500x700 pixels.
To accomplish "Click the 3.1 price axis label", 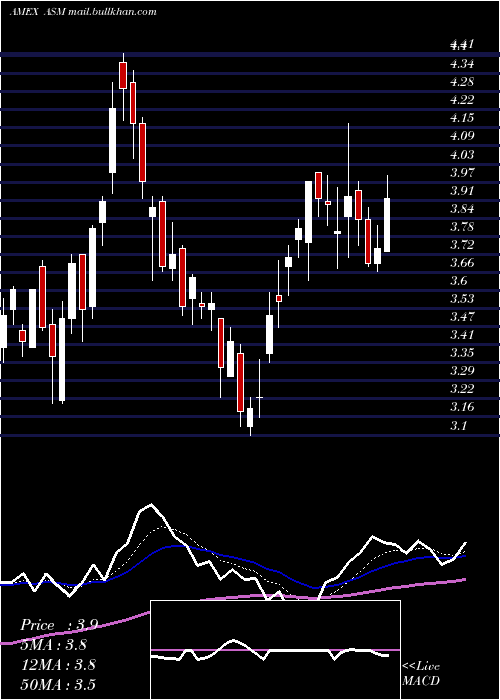I will (x=459, y=425).
